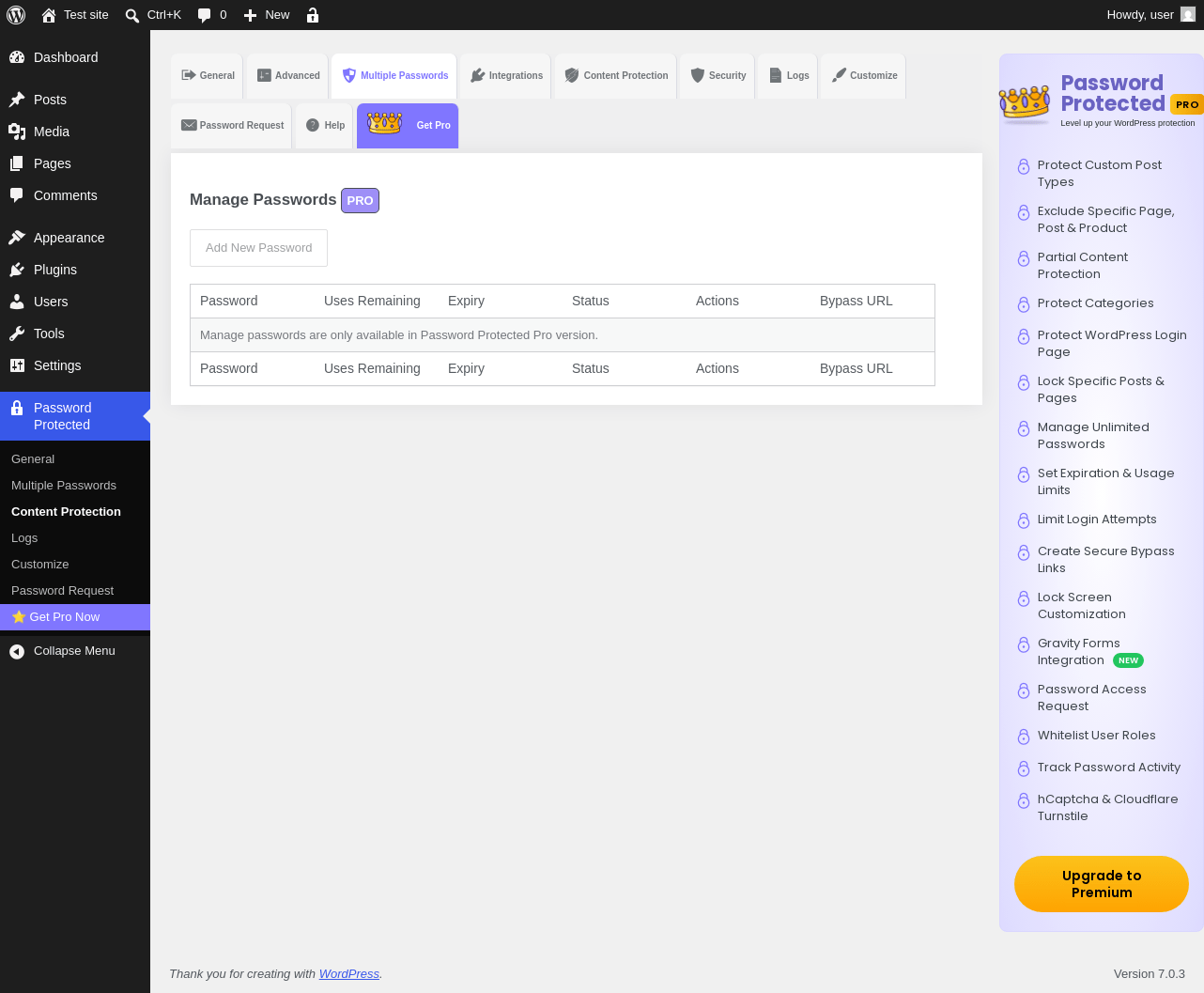Click the Create Secure Bypass Links text
This screenshot has width=1204, height=993.
[x=1106, y=560]
